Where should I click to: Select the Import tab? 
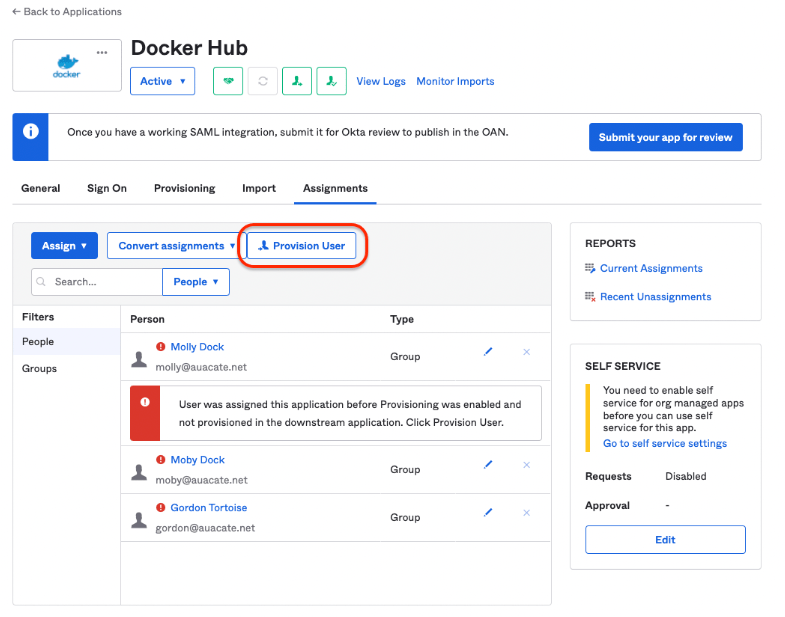click(x=259, y=188)
